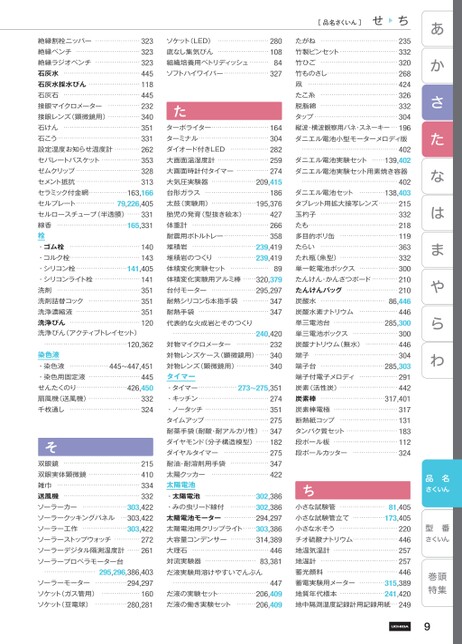Open the underlined 染色液 category heading

(48, 355)
